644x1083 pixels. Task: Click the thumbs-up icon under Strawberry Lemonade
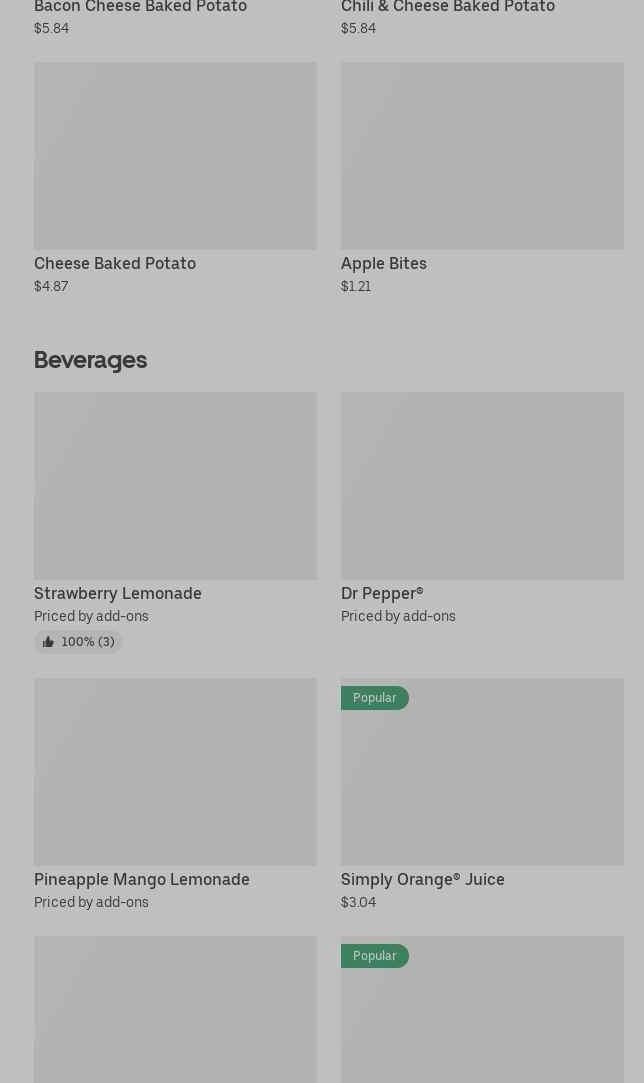pyautogui.click(x=48, y=642)
